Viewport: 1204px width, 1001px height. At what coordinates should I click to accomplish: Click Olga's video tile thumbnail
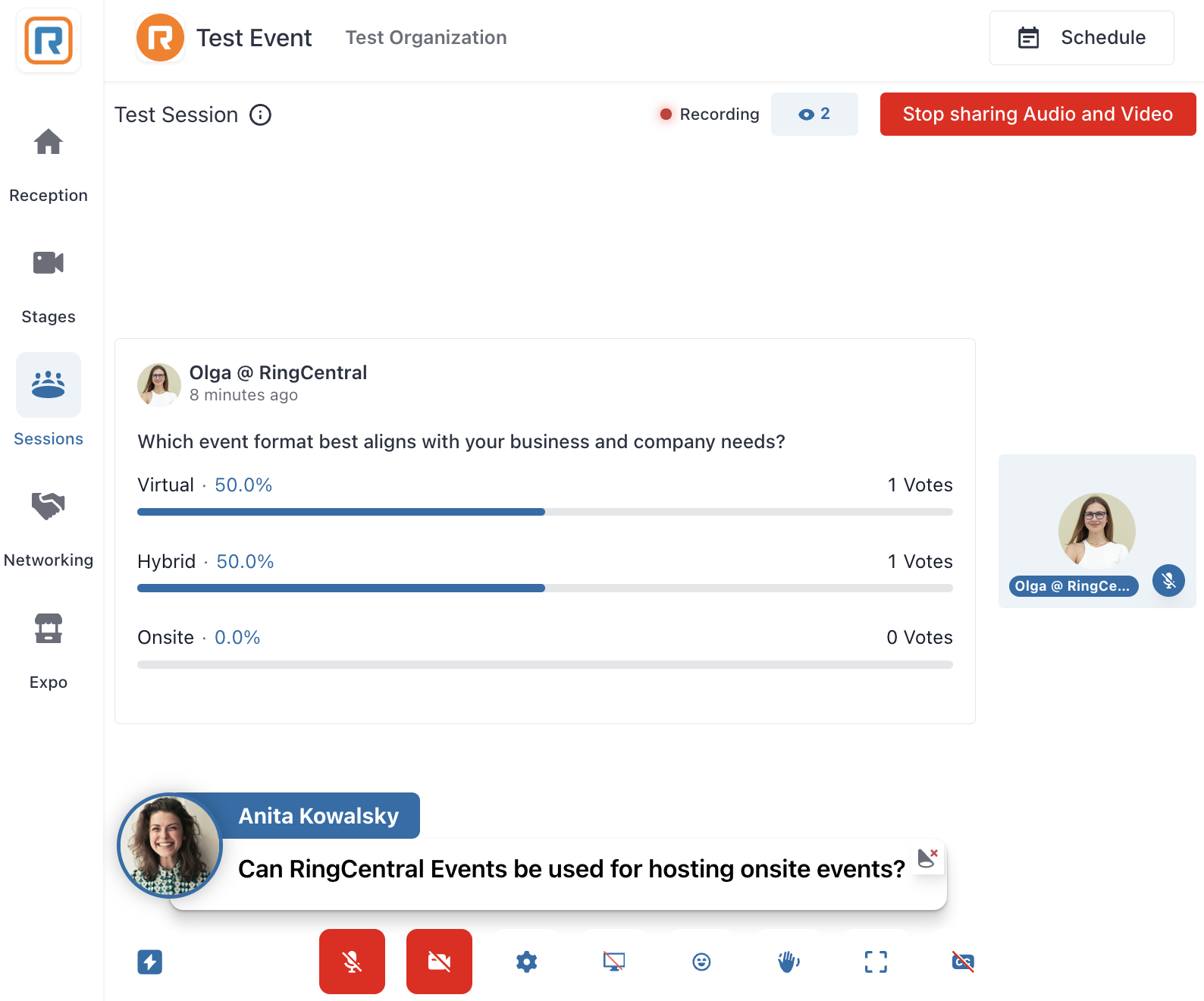coord(1097,531)
